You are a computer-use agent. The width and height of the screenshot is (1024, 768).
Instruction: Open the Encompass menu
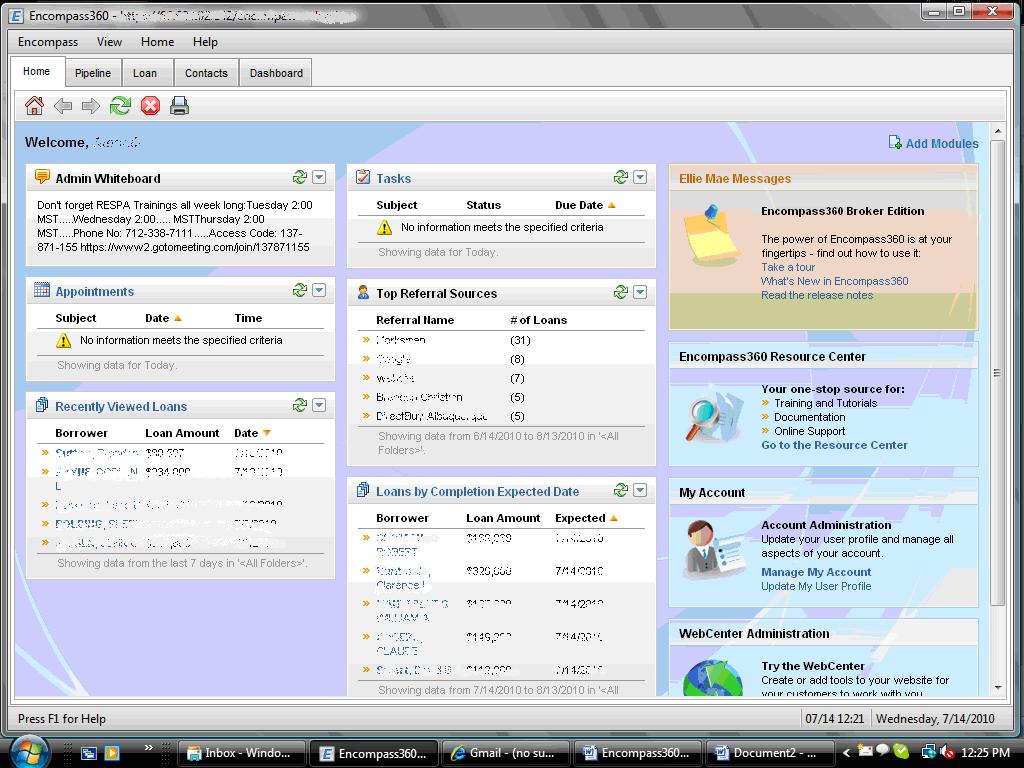coord(48,42)
